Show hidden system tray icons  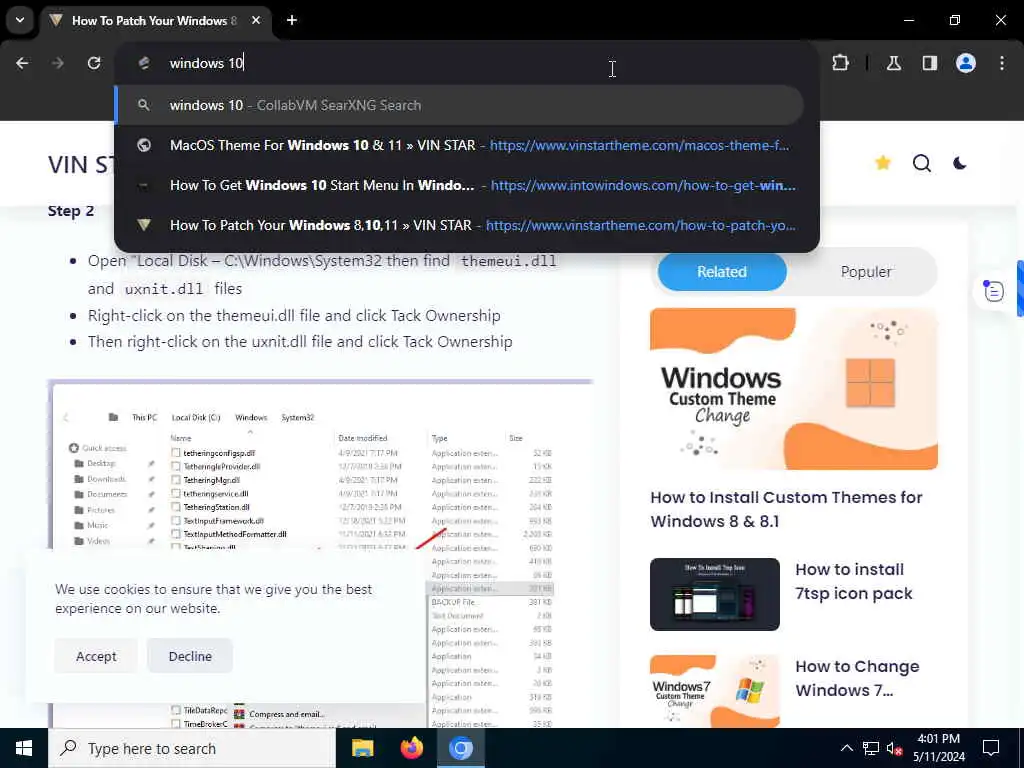pyautogui.click(x=846, y=748)
